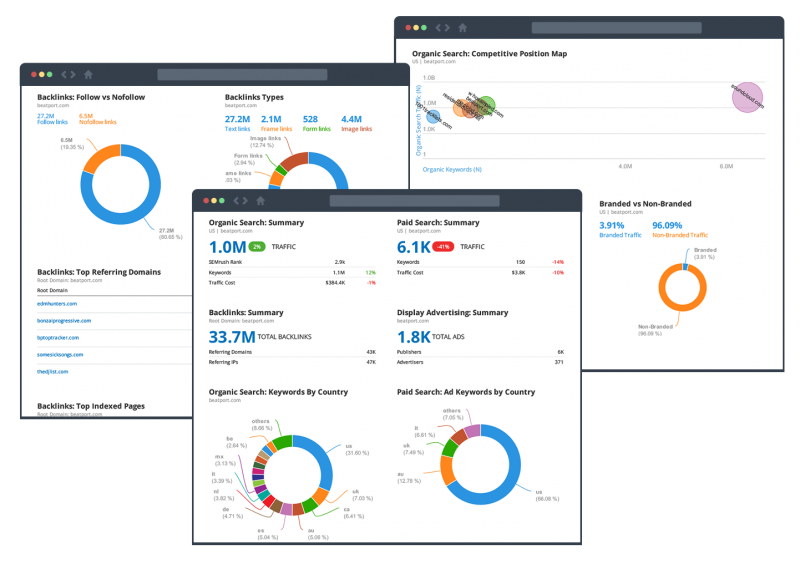Screen dimensions: 800x564
Task: Click the orange Non-Branded ring in the chart
Action: tap(682, 308)
